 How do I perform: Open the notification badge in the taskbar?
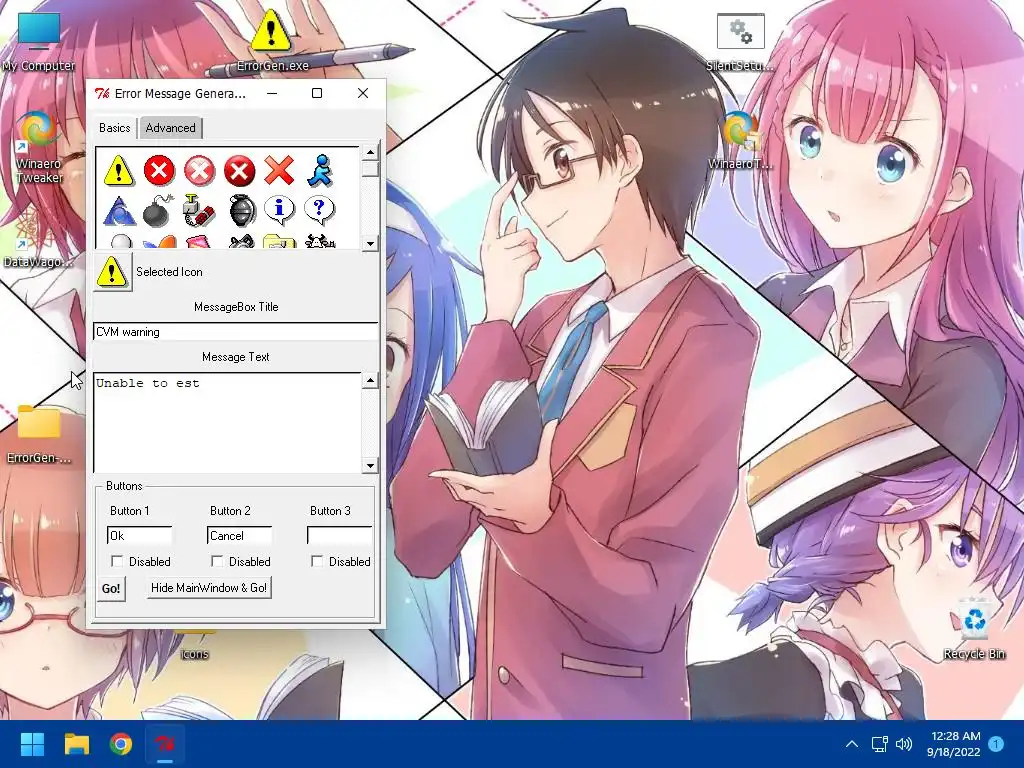pos(996,744)
